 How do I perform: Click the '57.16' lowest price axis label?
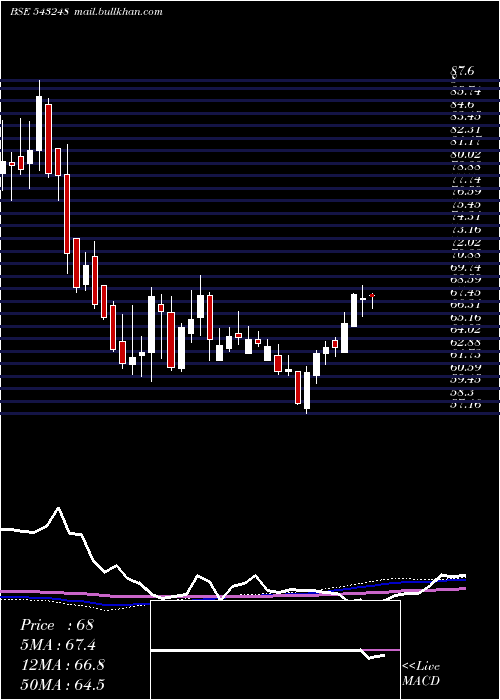pos(466,405)
